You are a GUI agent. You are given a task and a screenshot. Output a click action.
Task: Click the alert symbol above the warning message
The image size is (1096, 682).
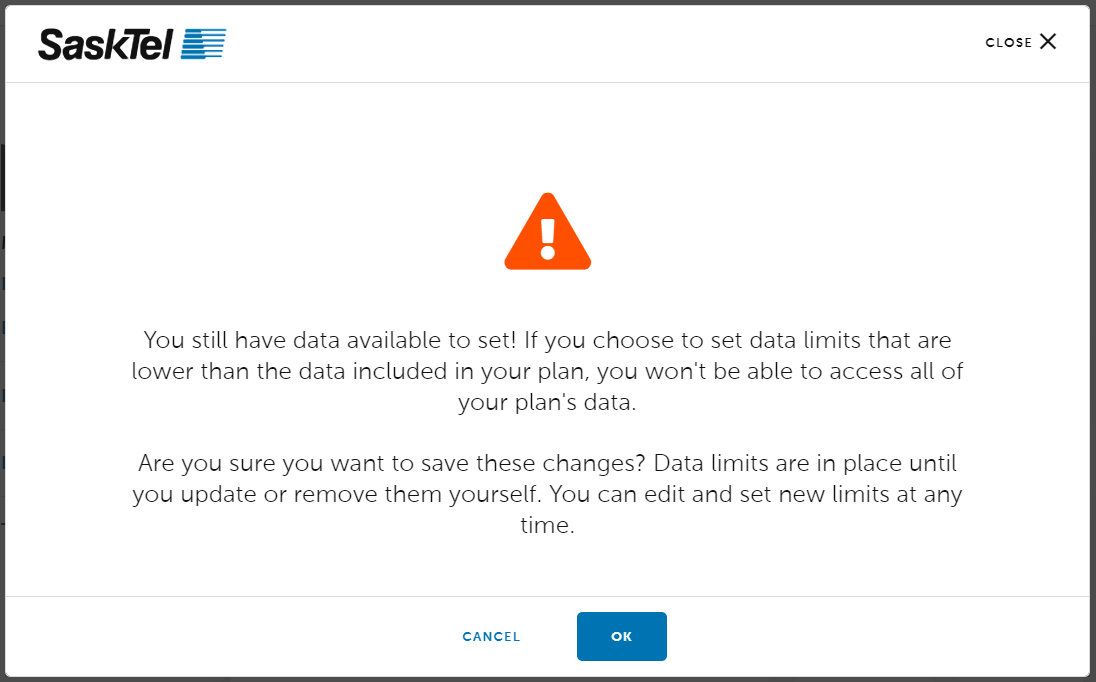pyautogui.click(x=547, y=230)
